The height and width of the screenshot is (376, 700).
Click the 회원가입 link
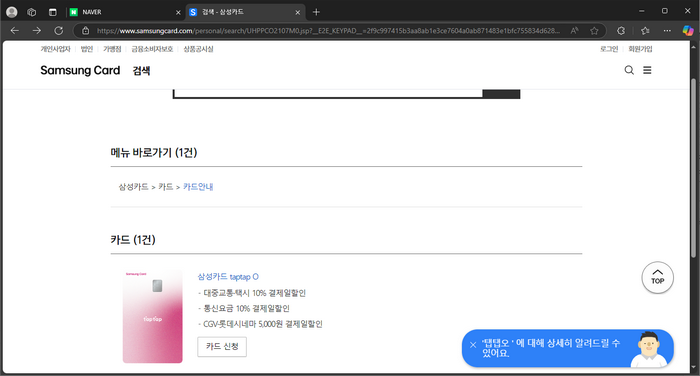click(x=640, y=49)
